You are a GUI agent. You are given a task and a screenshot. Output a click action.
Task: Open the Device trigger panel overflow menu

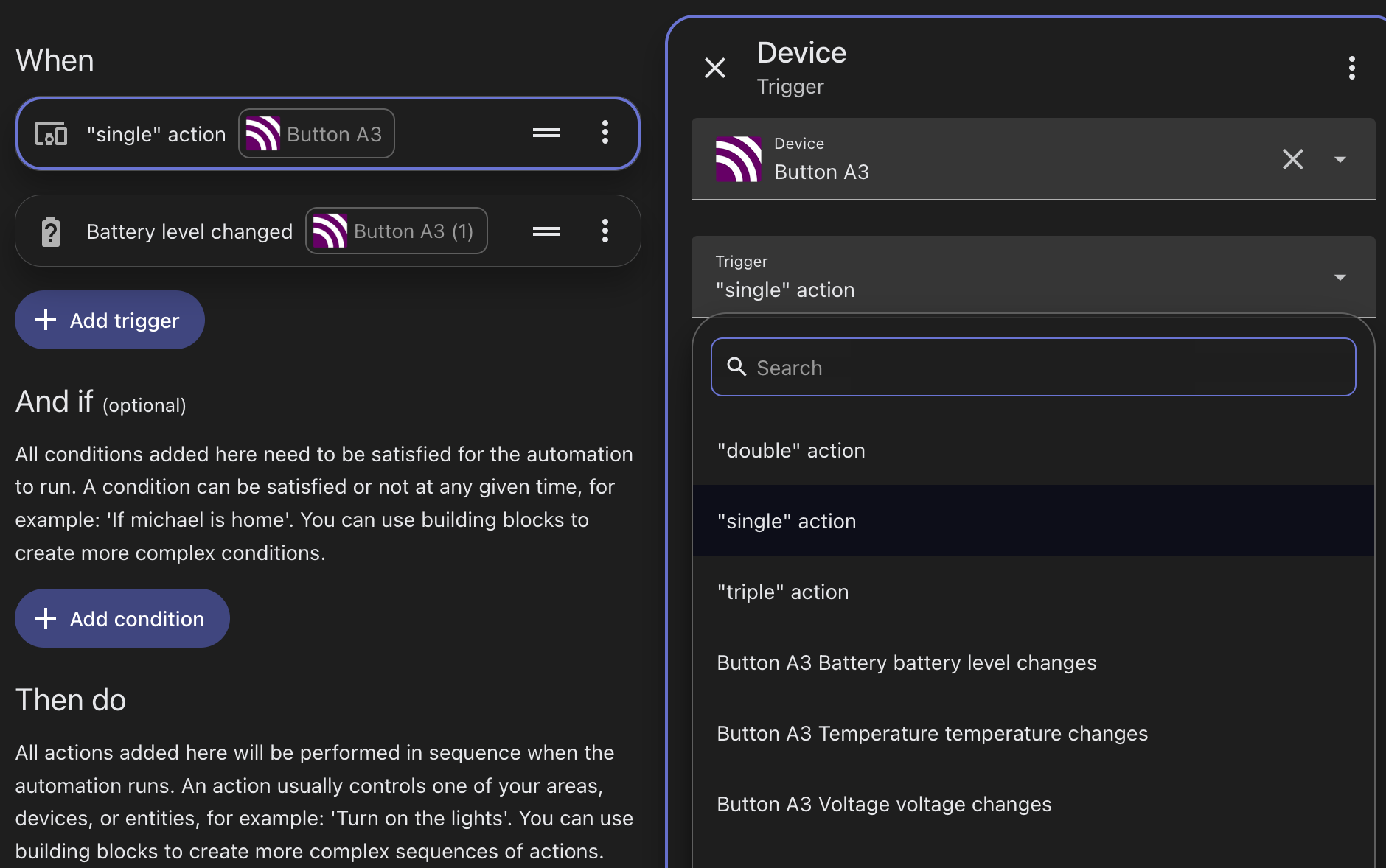(1351, 68)
